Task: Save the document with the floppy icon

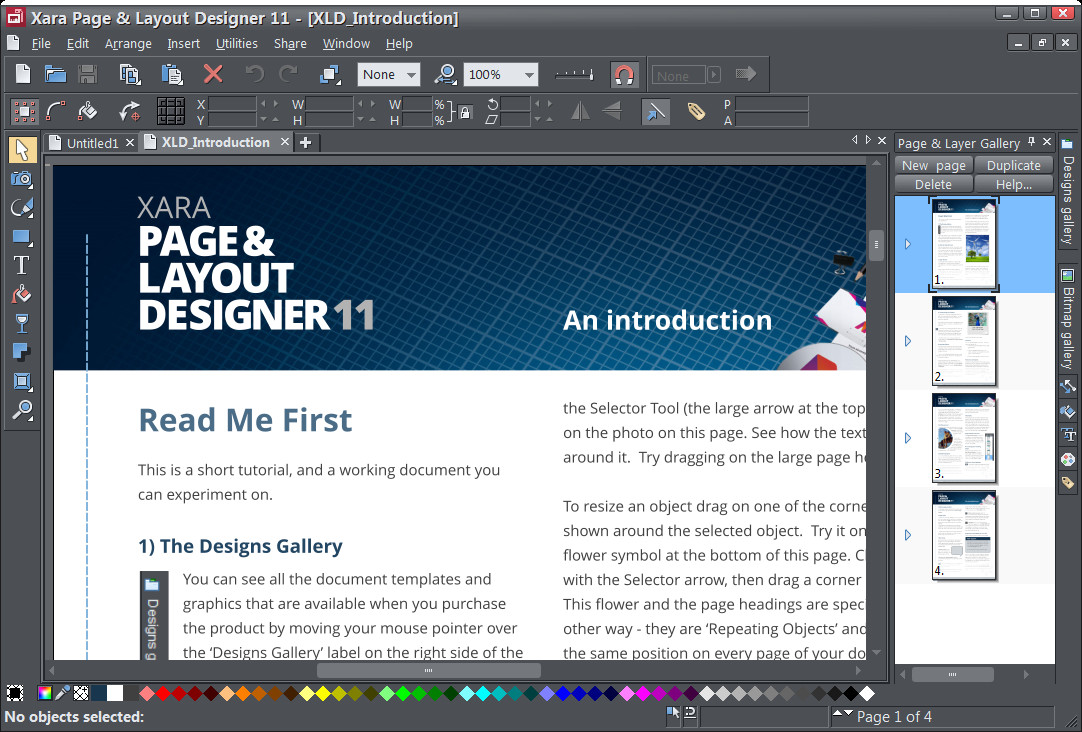Action: (x=88, y=74)
